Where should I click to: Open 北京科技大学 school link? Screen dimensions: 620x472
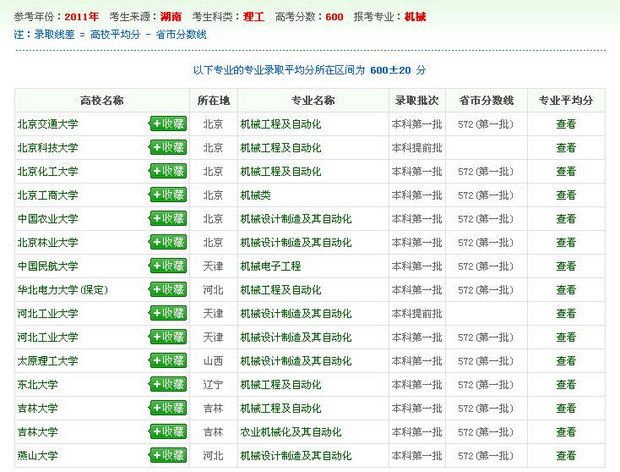(x=48, y=148)
